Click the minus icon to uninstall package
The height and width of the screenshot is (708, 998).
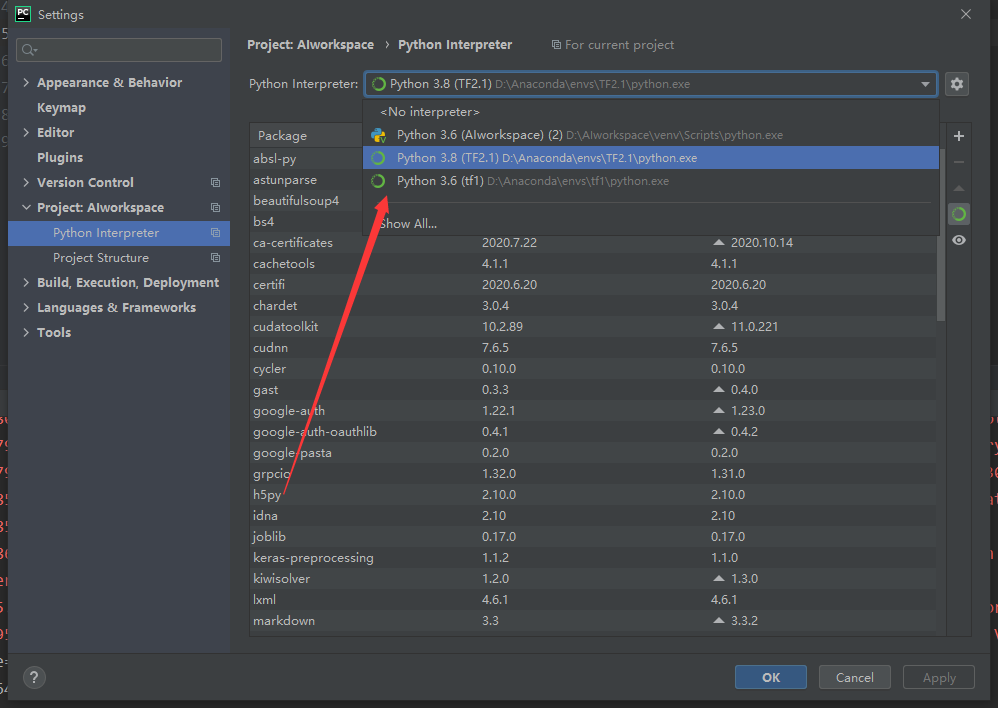click(959, 162)
